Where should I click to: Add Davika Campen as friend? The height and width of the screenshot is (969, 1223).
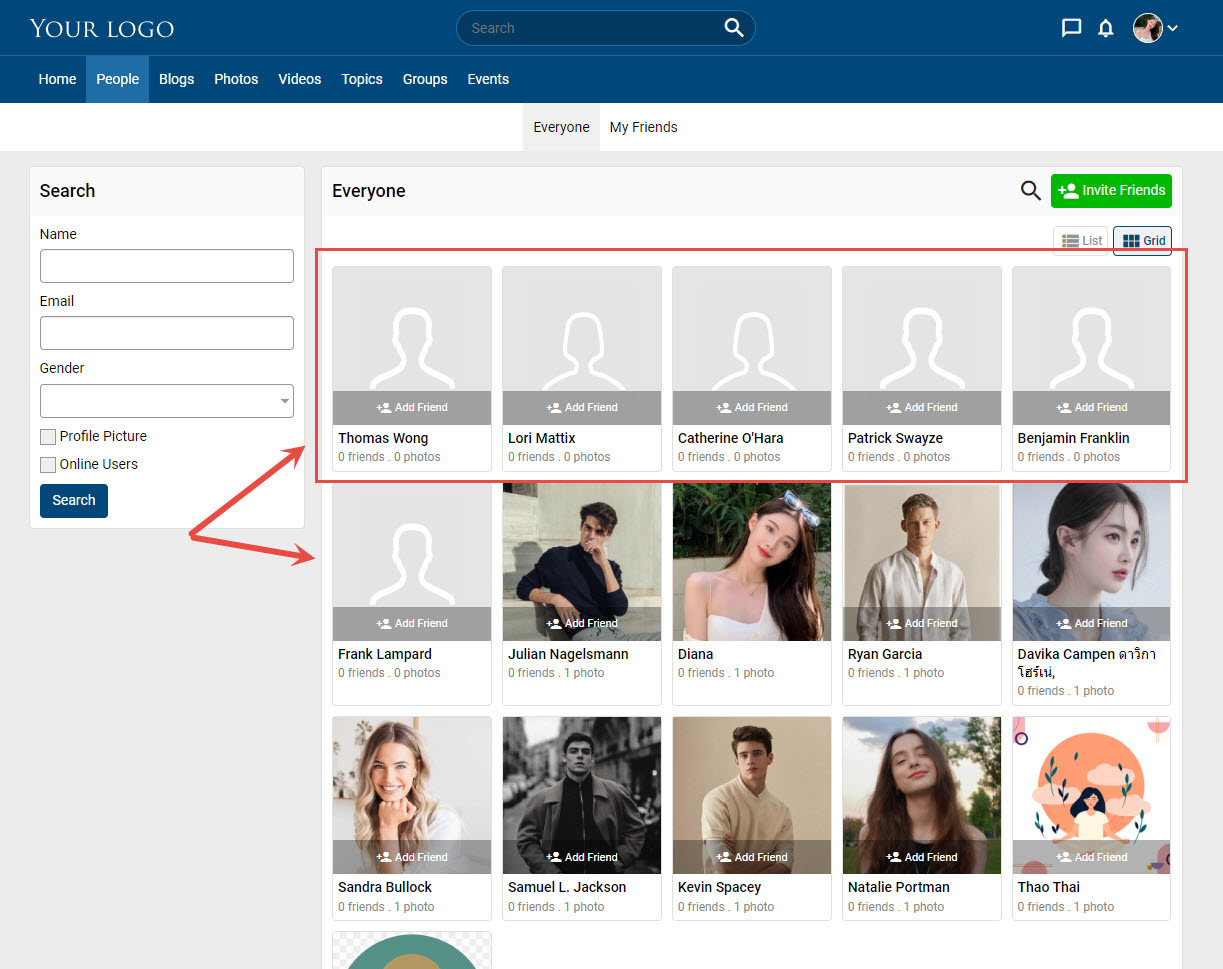click(x=1092, y=623)
